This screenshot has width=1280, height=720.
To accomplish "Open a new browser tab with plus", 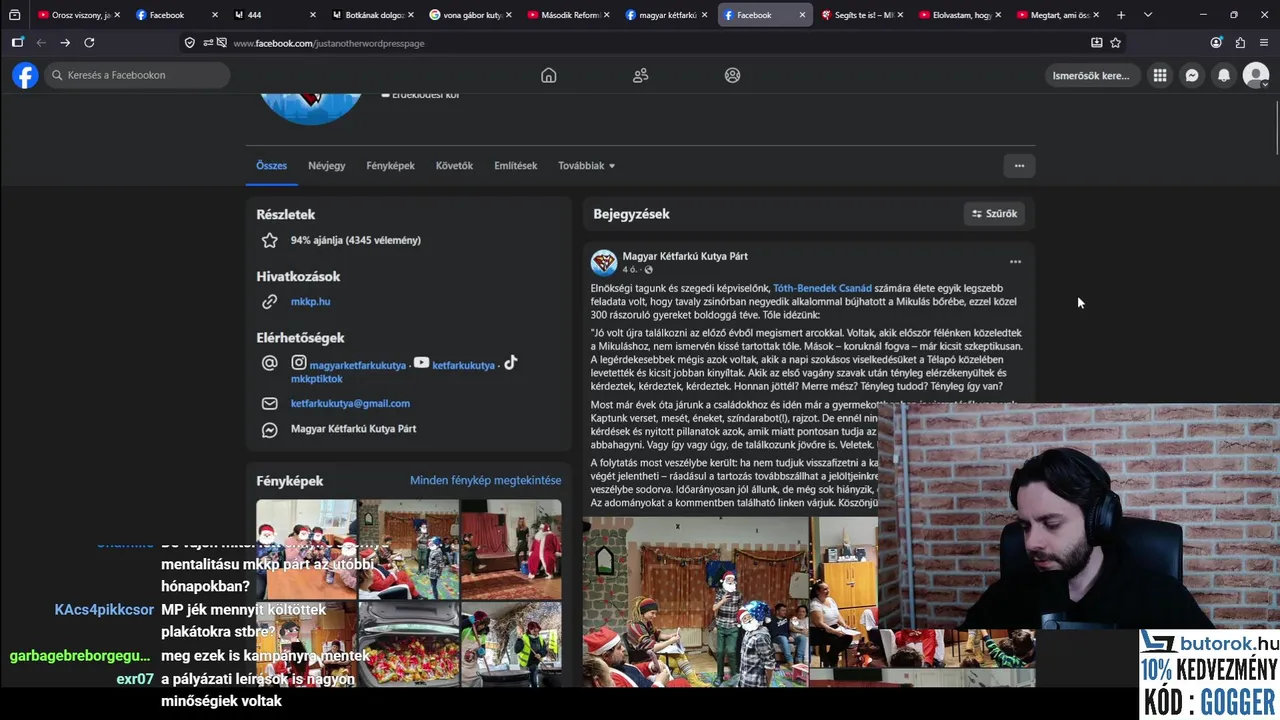I will click(1121, 15).
